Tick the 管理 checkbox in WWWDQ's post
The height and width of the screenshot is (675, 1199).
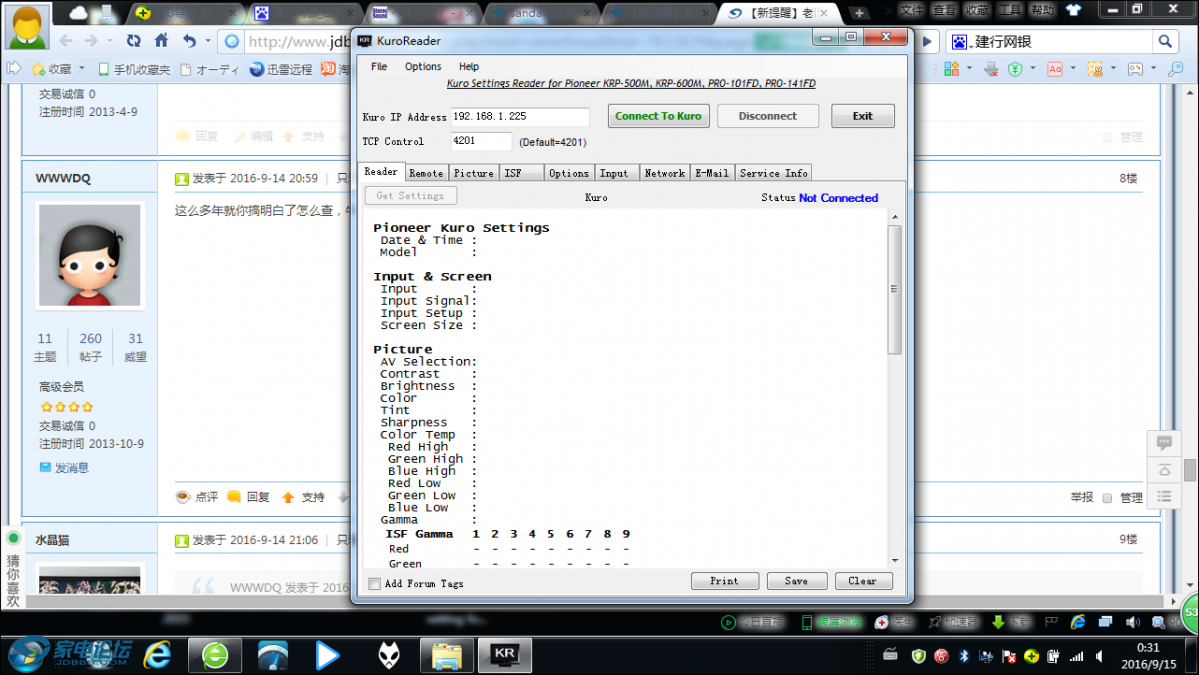click(1107, 498)
